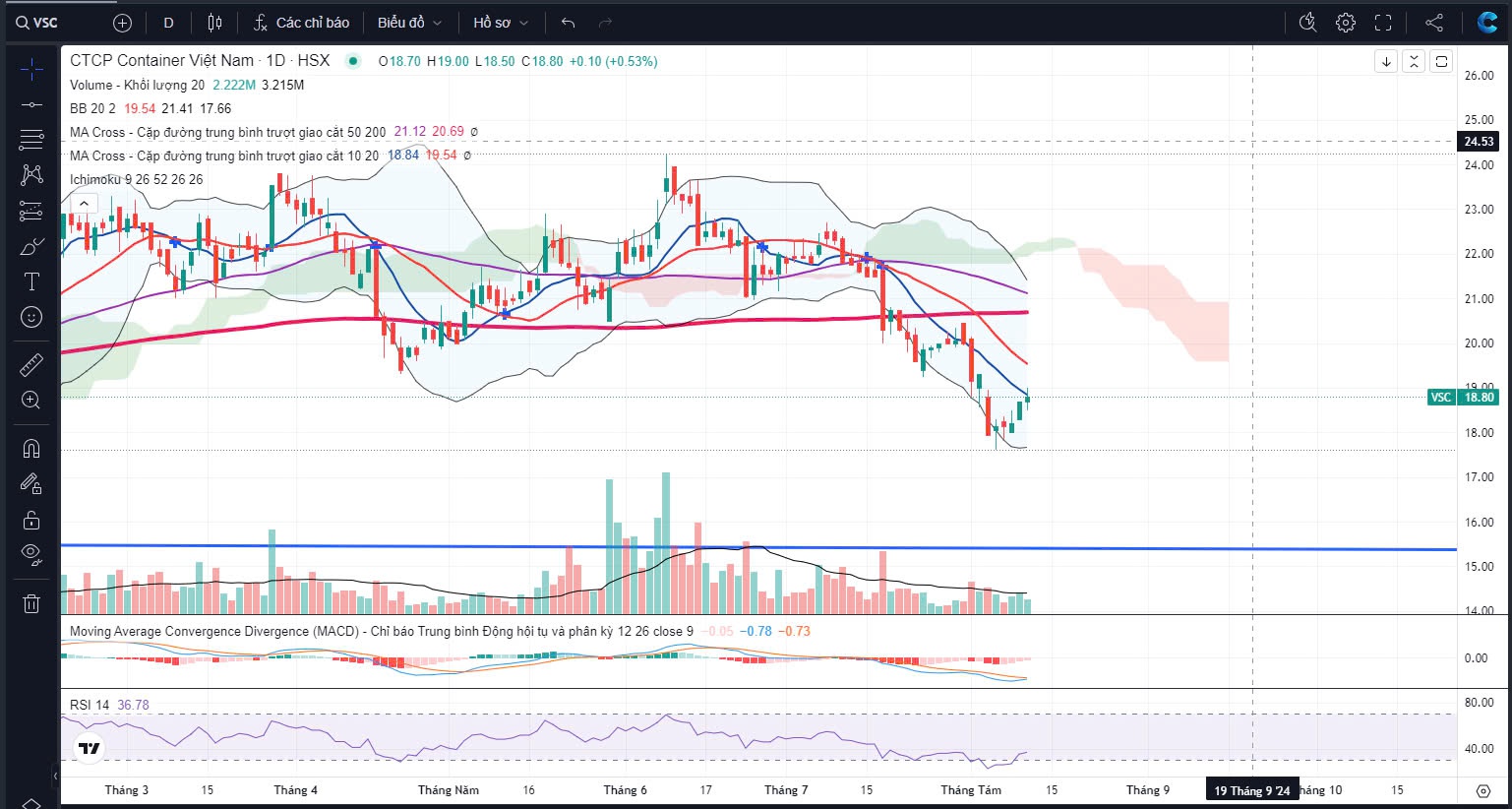1512x809 pixels.
Task: Open the quick search lightning icon
Action: [1307, 23]
